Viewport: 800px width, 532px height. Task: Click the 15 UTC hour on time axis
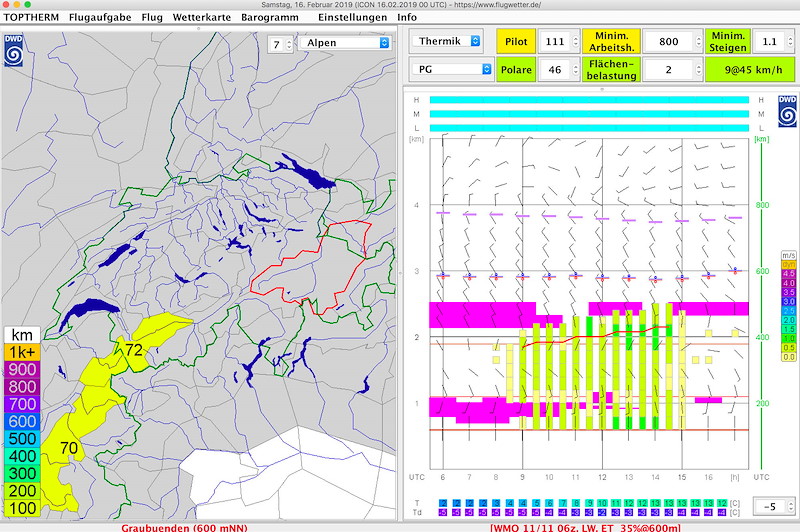coord(682,477)
